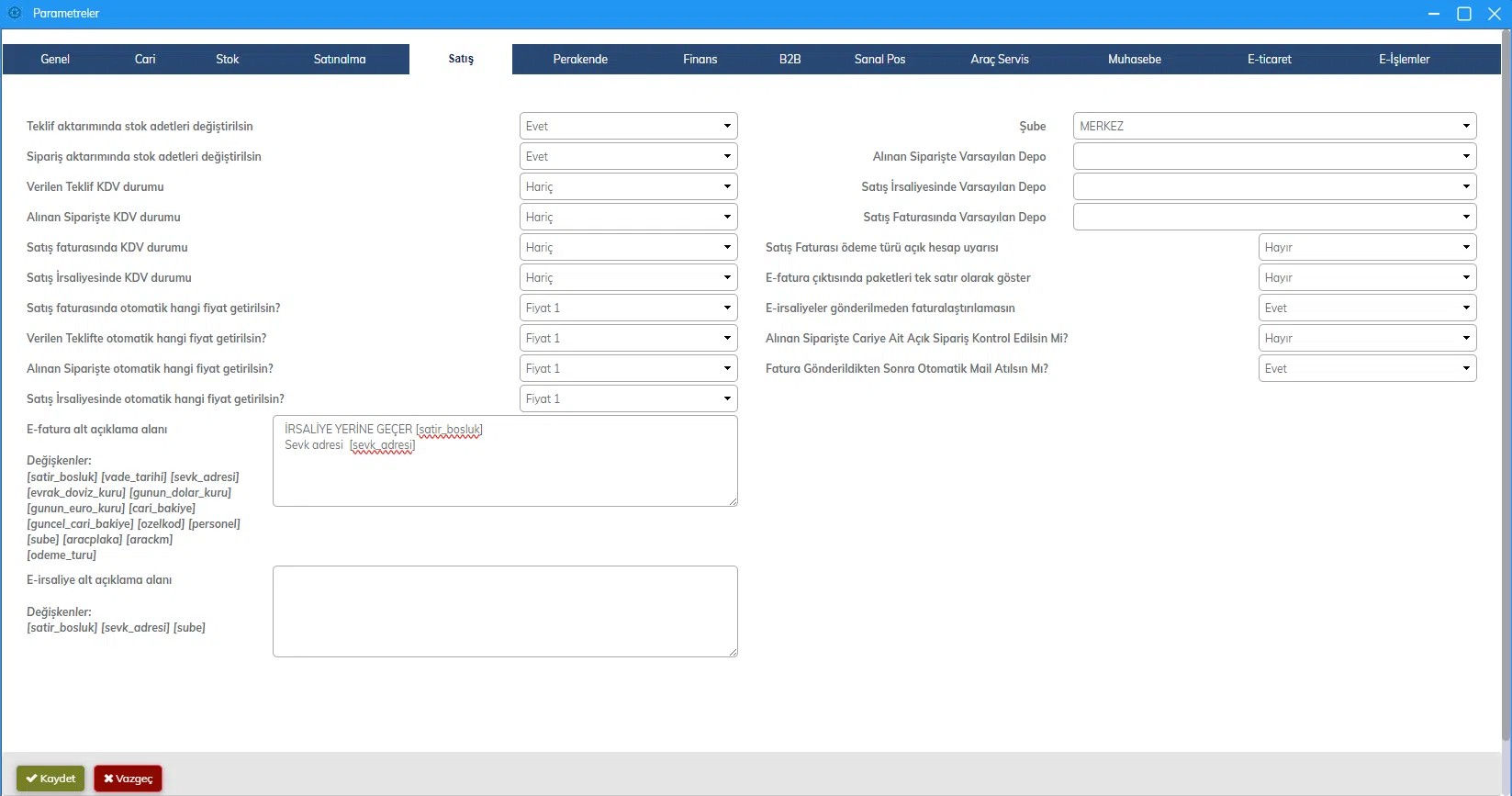This screenshot has height=796, width=1512.
Task: Go to the Finans tab
Action: [x=700, y=59]
